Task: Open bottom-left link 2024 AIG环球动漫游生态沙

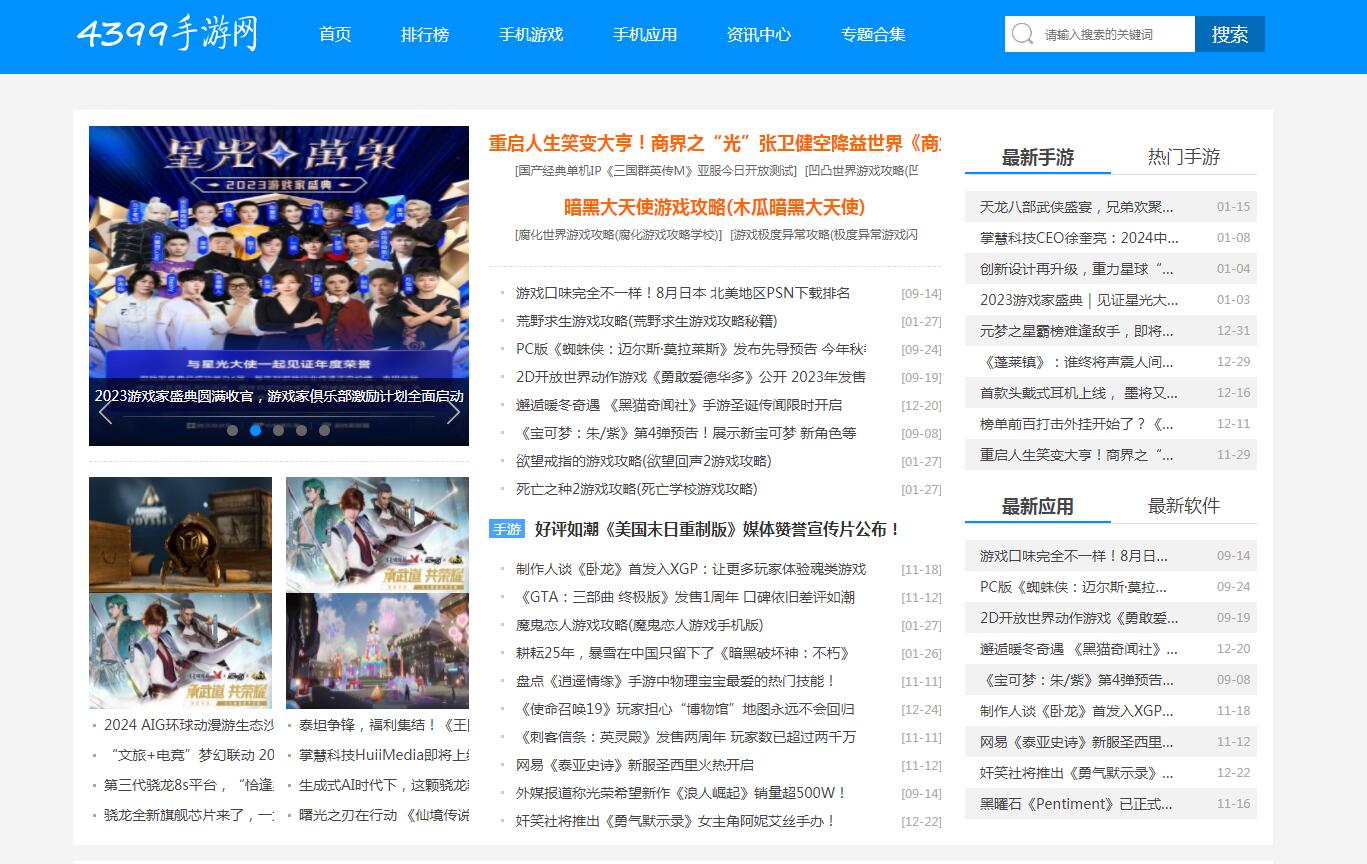Action: [189, 725]
